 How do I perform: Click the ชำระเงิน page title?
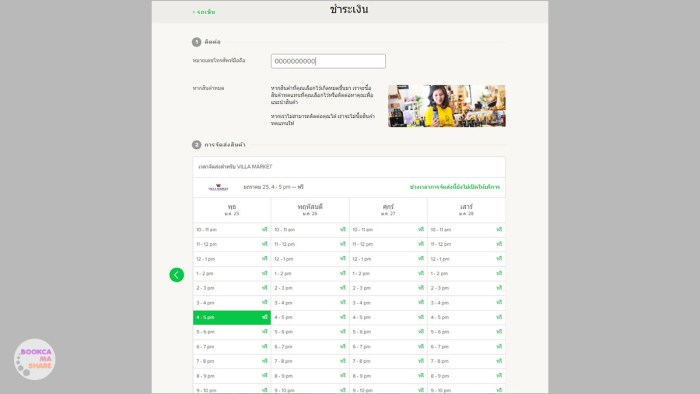(349, 9)
